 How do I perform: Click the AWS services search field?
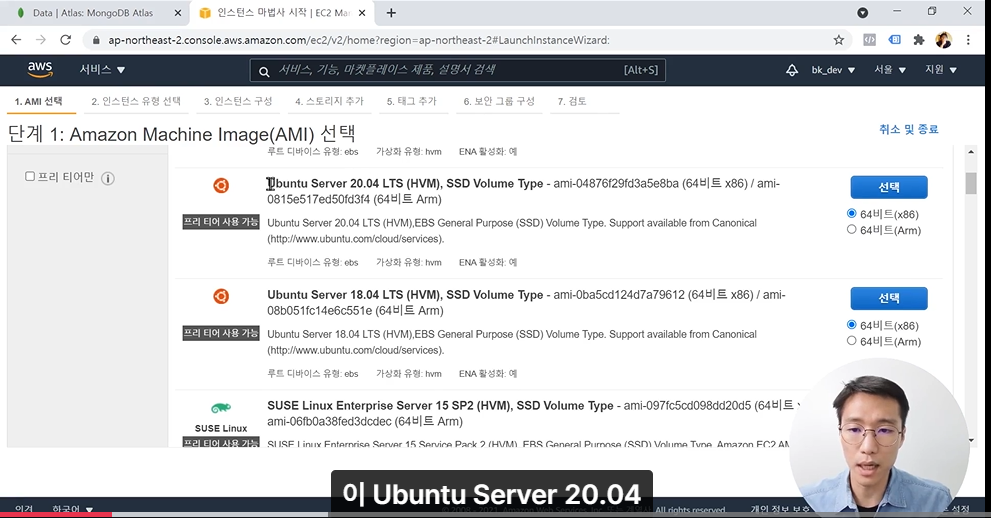point(458,70)
